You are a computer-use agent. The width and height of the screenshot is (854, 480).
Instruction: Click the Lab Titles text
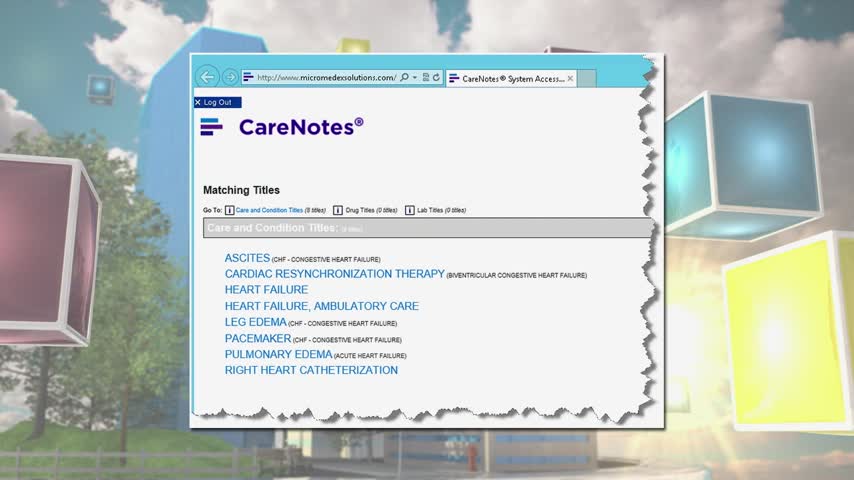pyautogui.click(x=430, y=210)
